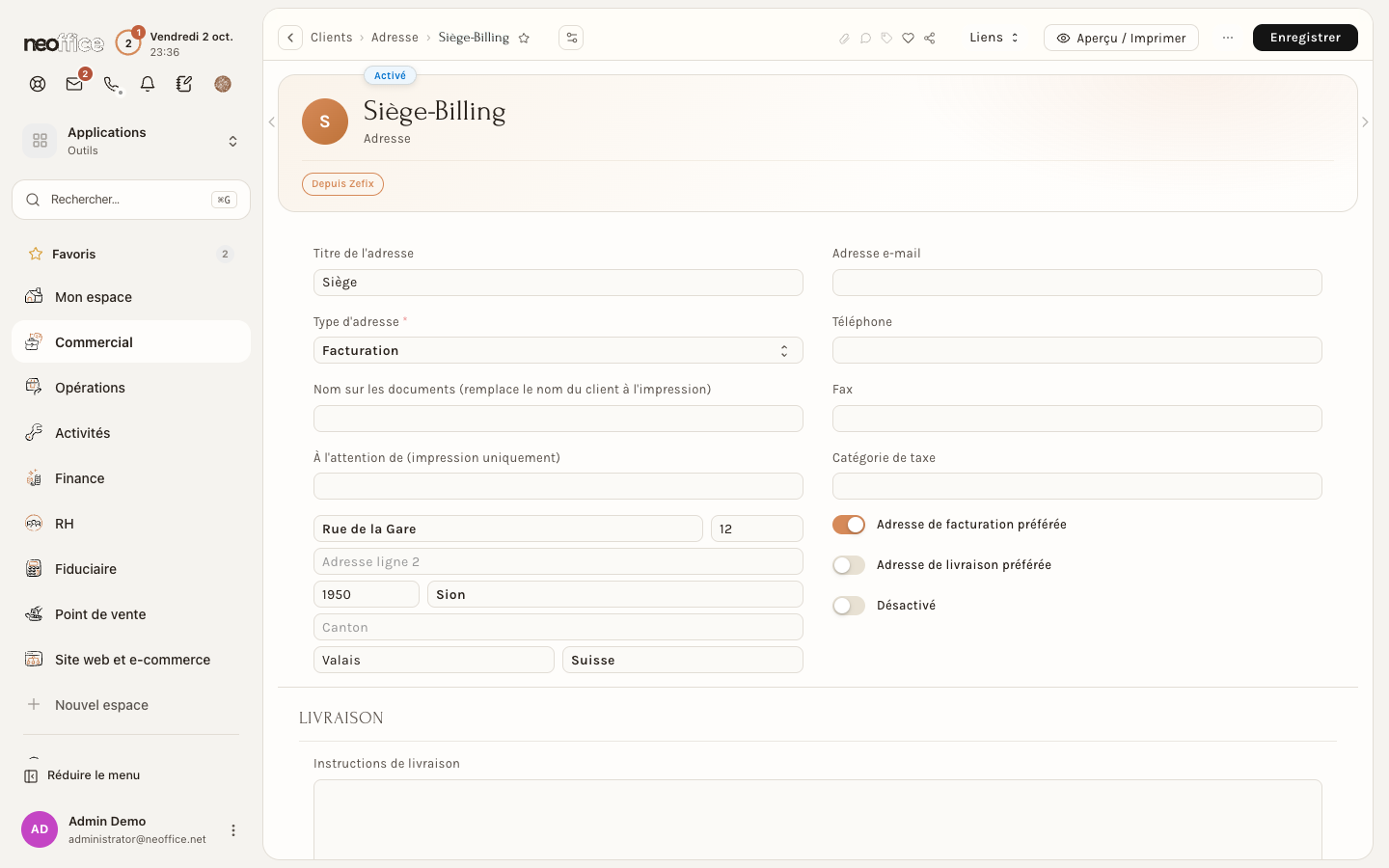
Task: Click Aperçu / Imprimer button
Action: 1121,38
